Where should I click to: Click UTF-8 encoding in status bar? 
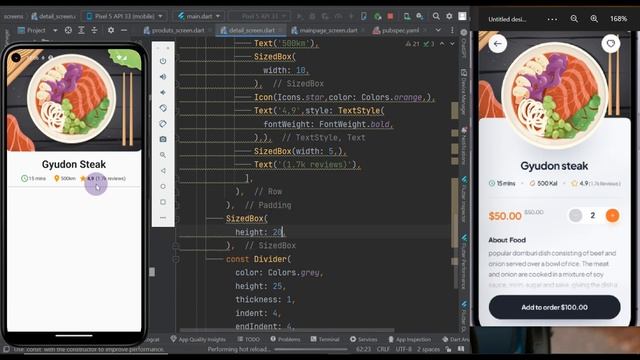point(403,349)
